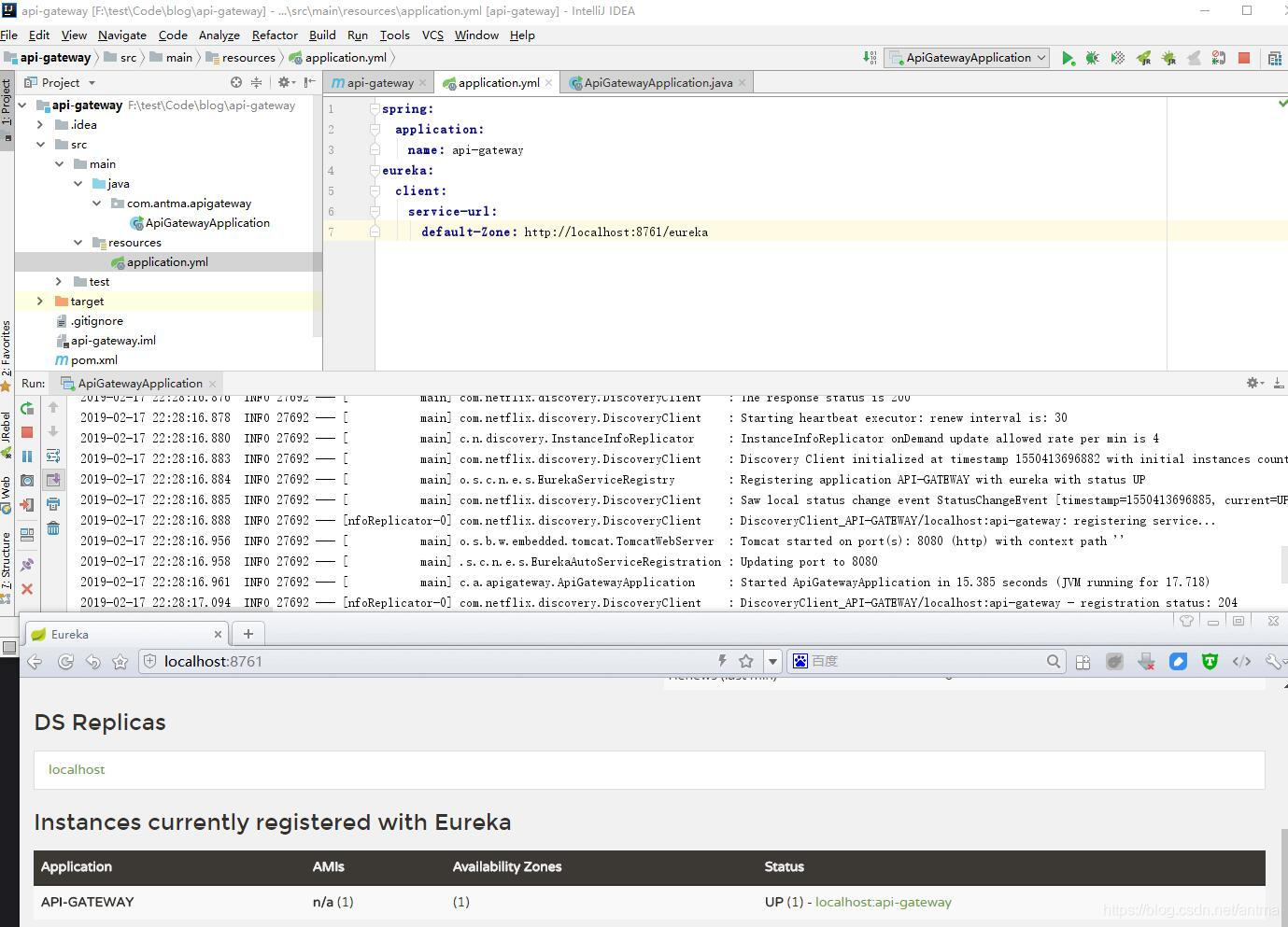Click the green Run application icon
Viewport: 1288px width, 927px height.
click(x=1068, y=58)
